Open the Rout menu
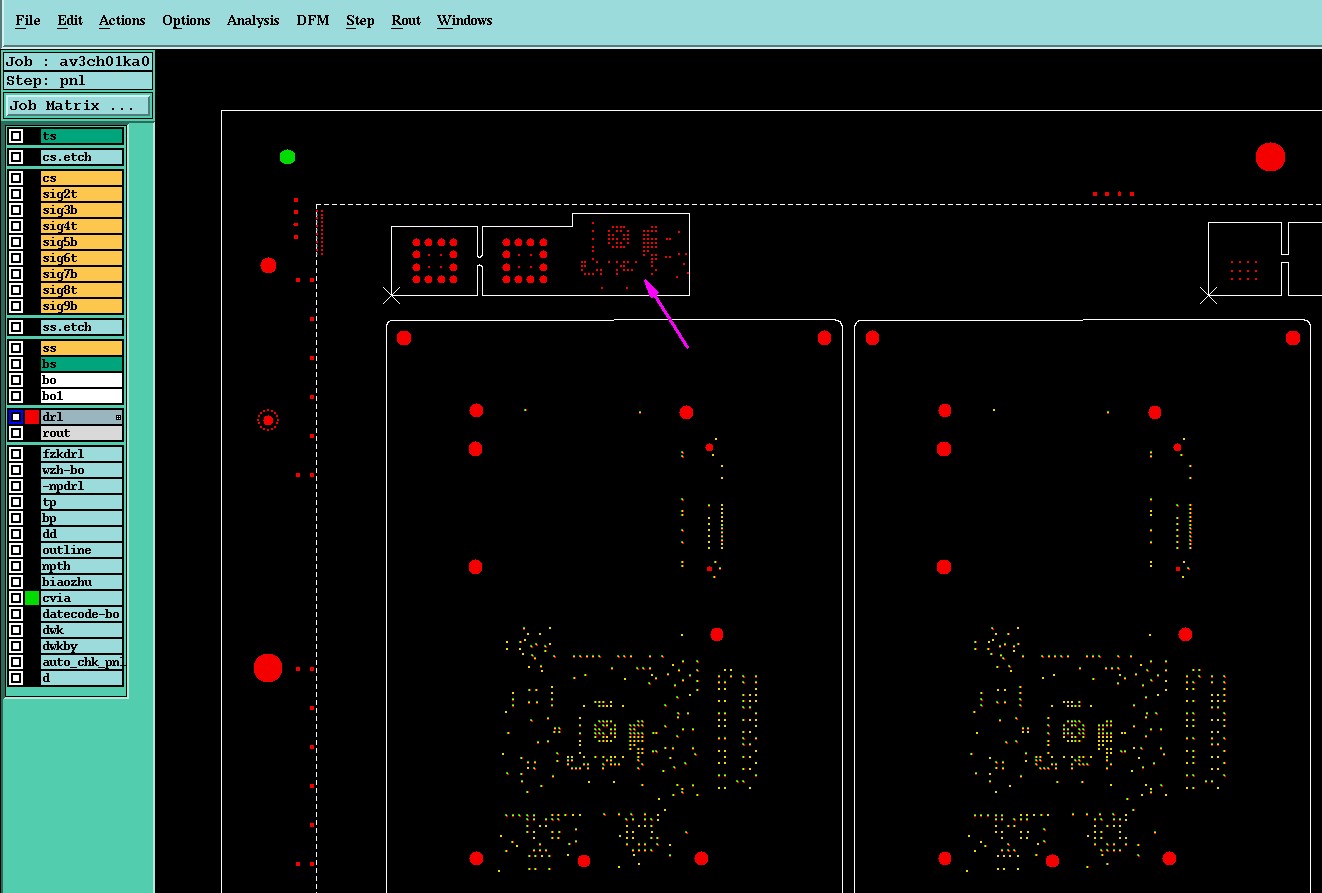The height and width of the screenshot is (893, 1322). point(406,20)
